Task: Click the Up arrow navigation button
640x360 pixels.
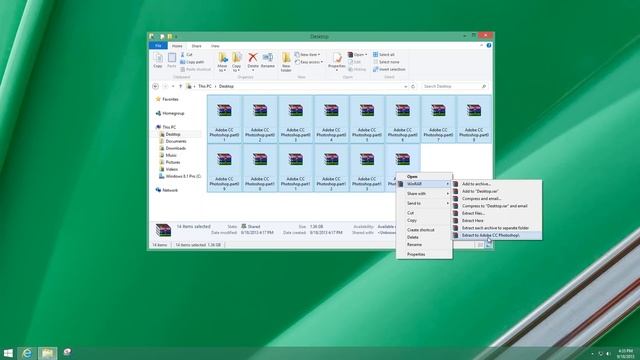Action: pyautogui.click(x=180, y=87)
